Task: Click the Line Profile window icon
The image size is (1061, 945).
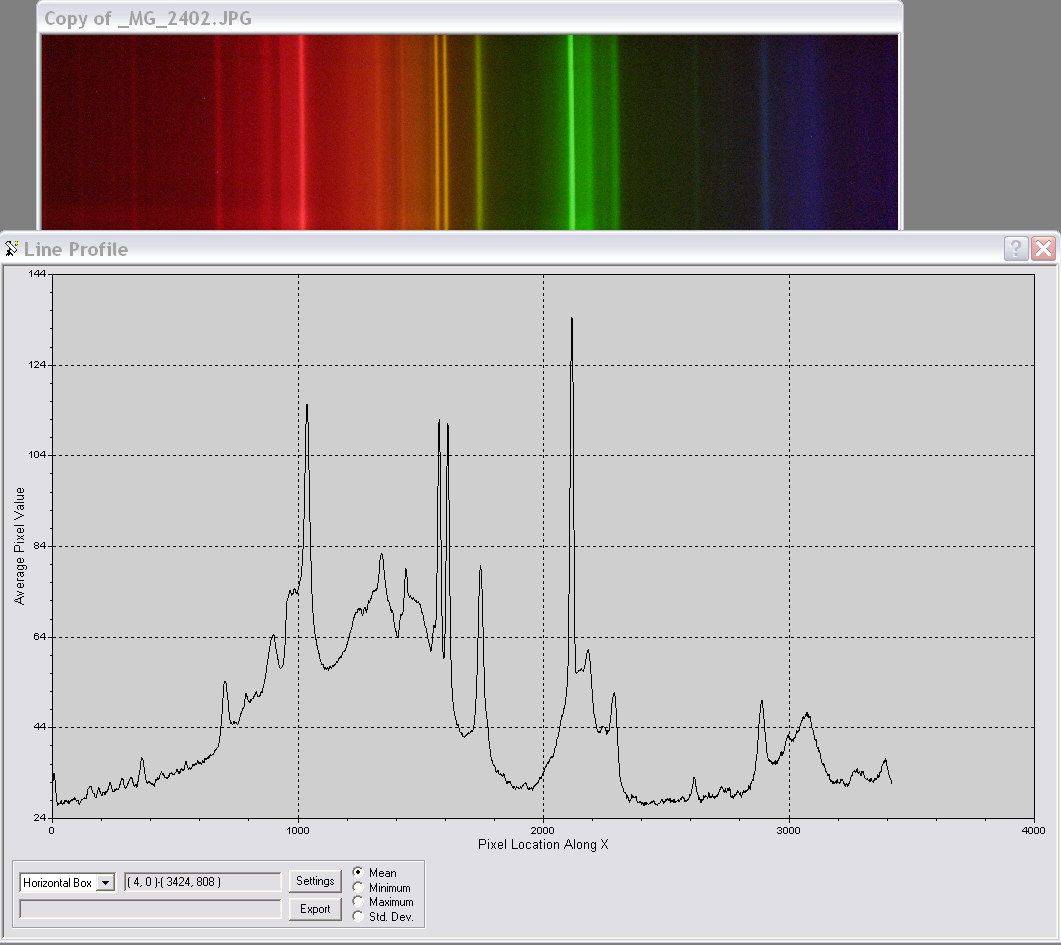Action: (12, 249)
